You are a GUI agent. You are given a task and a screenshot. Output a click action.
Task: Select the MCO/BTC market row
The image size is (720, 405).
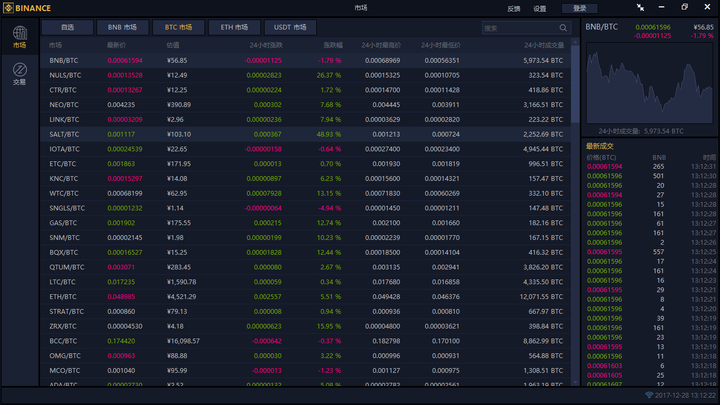click(306, 371)
